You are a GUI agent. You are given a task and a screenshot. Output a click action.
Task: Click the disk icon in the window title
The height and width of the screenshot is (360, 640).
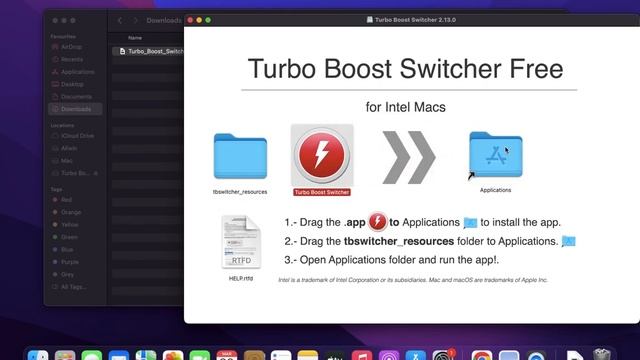369,20
